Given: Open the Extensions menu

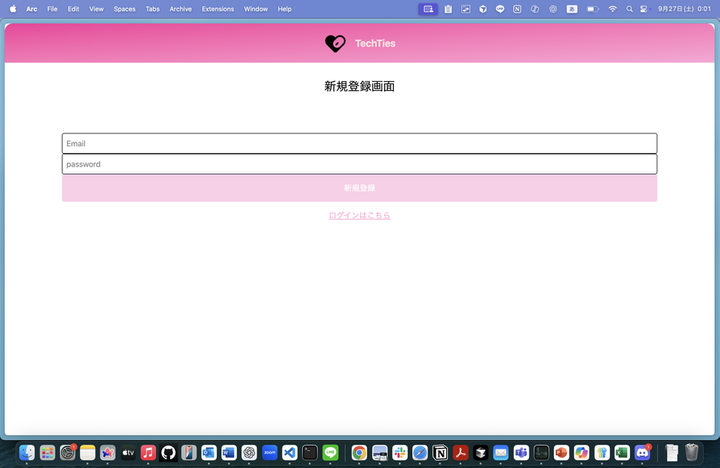Looking at the screenshot, I should coord(218,9).
